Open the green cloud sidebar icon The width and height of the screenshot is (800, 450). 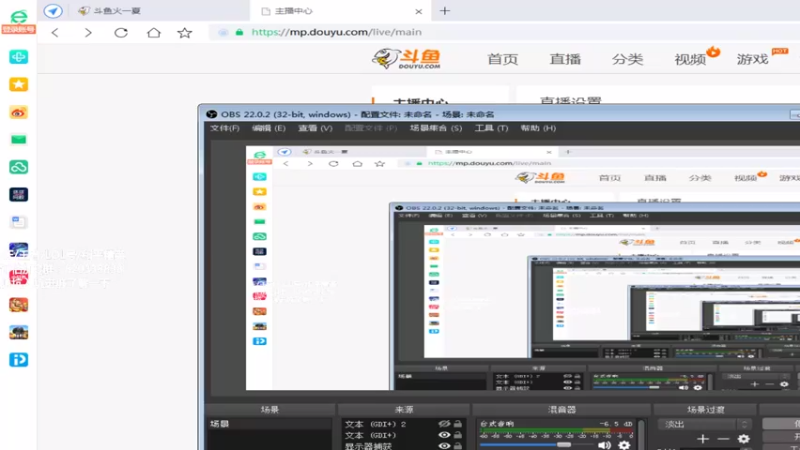point(18,167)
